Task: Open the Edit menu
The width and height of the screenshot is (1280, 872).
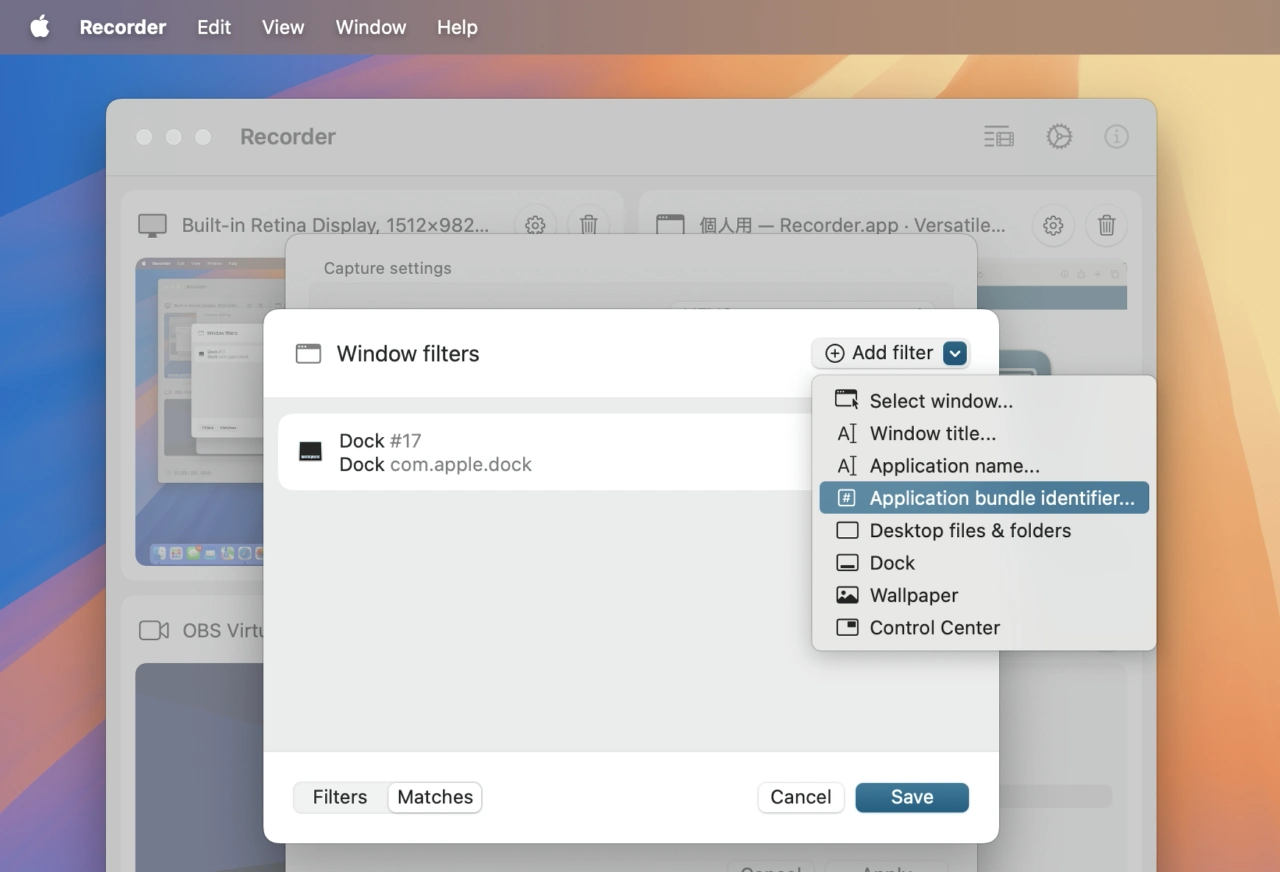Action: coord(214,27)
